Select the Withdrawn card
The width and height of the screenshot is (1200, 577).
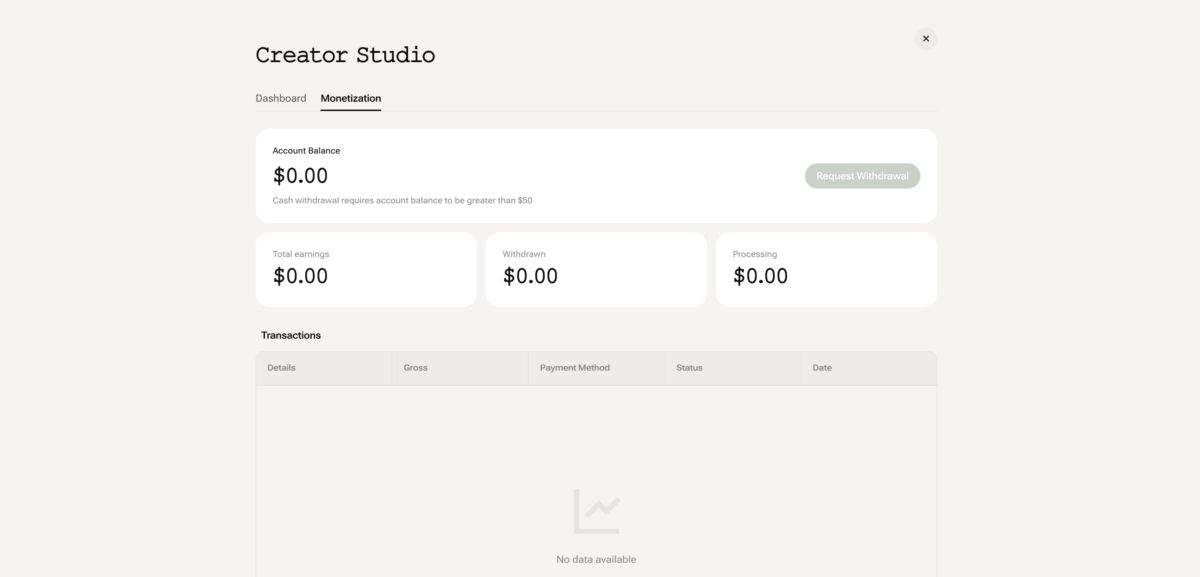(596, 270)
